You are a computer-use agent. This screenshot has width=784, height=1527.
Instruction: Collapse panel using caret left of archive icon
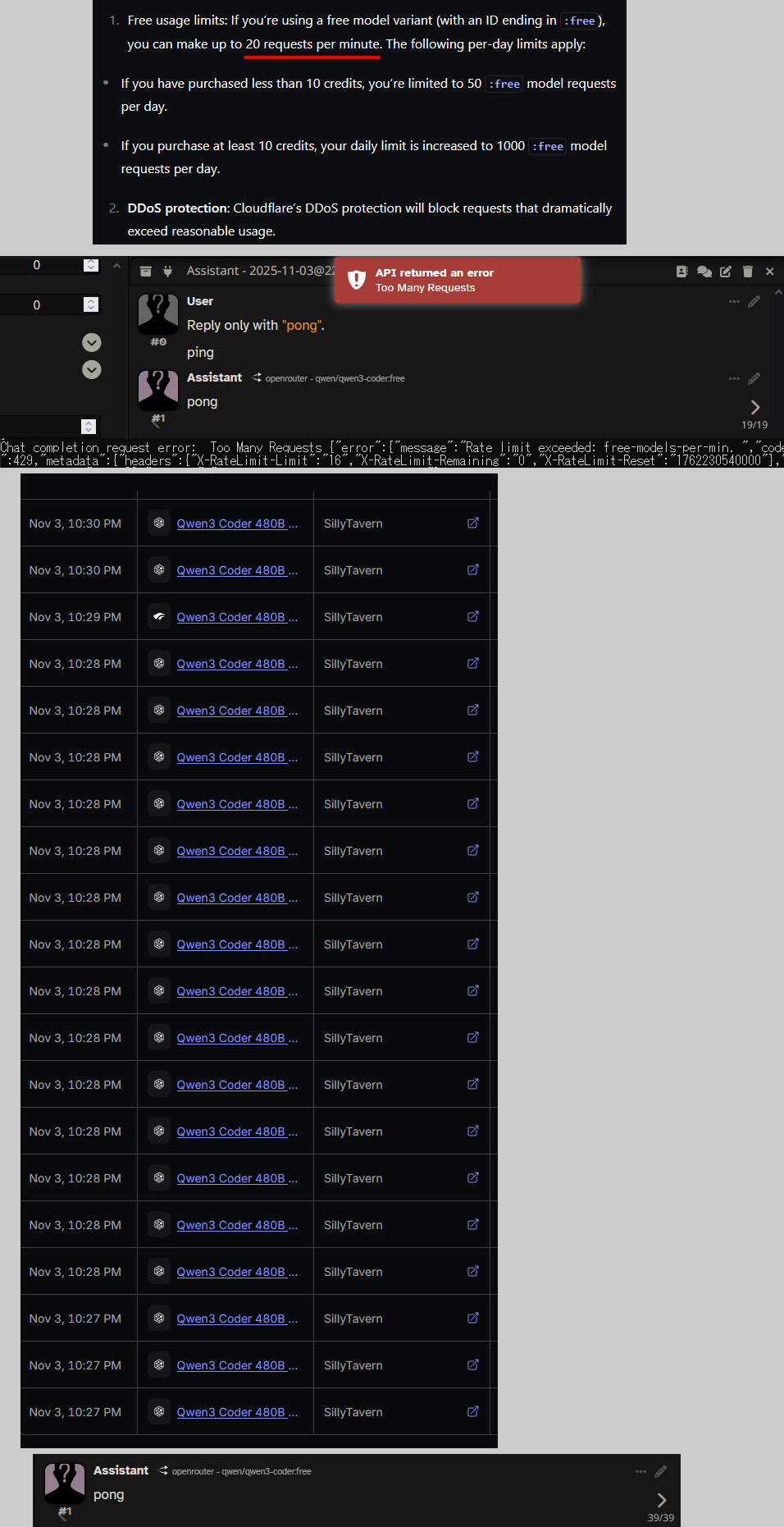116,267
